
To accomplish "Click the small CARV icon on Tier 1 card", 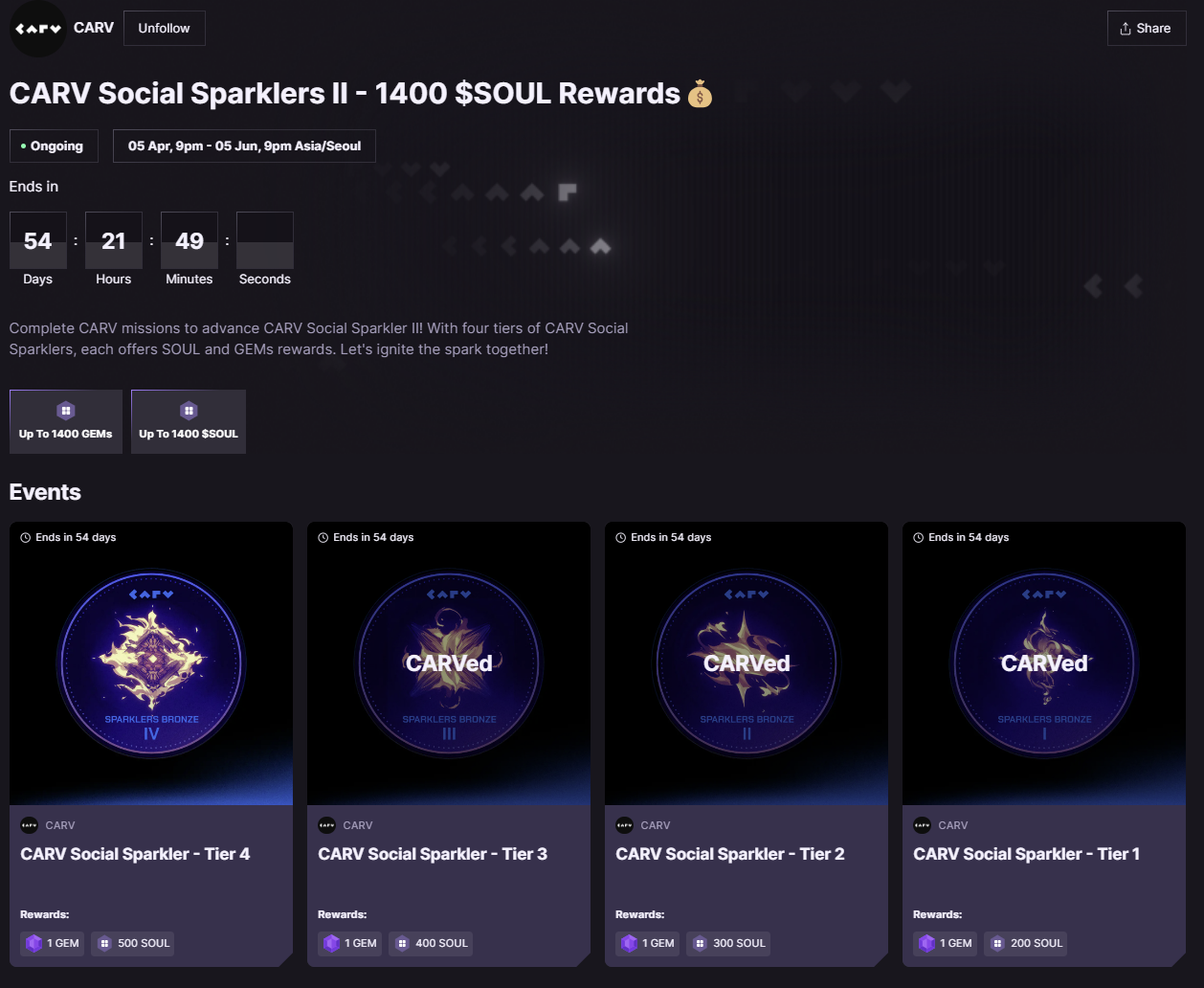I will [922, 825].
